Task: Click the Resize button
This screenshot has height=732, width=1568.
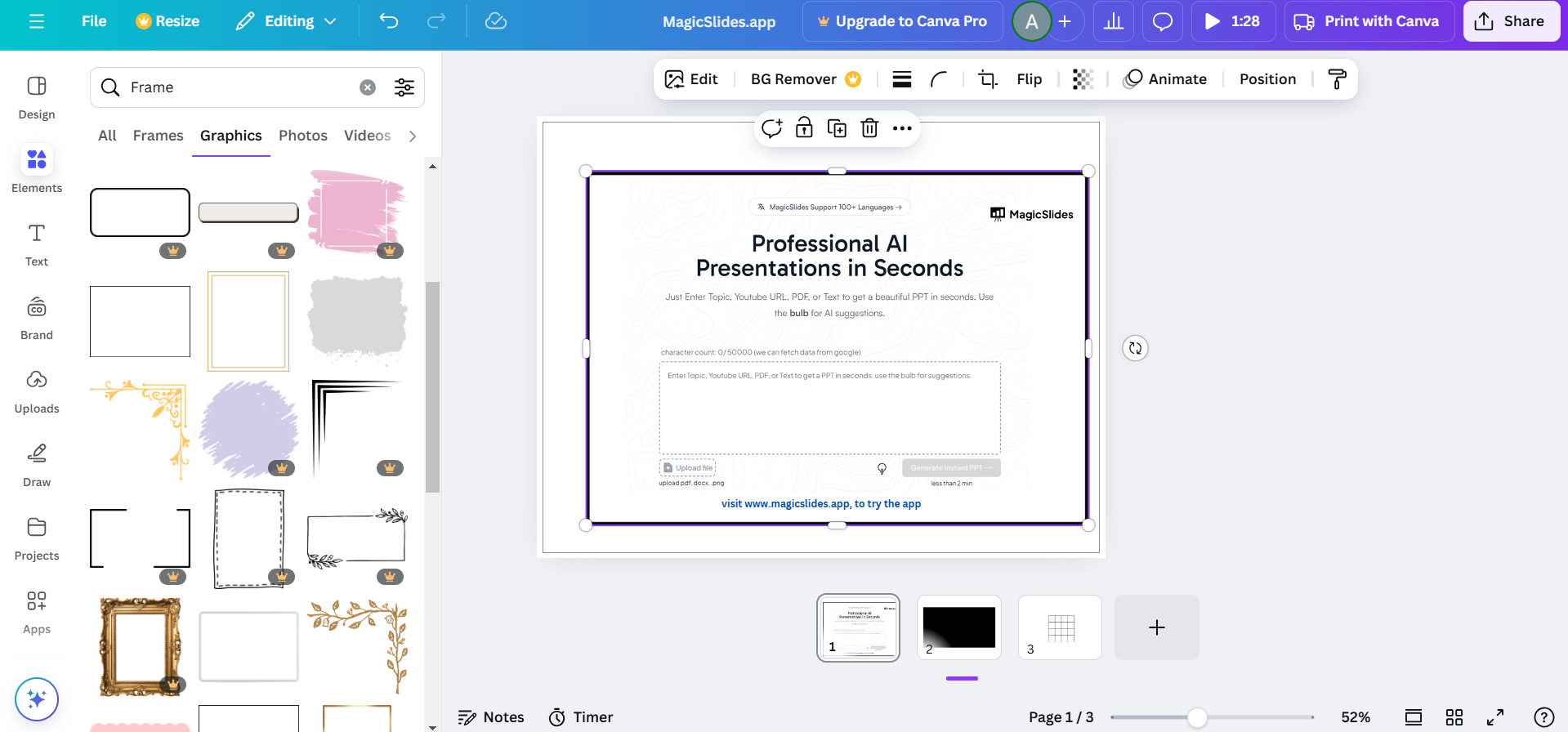Action: pos(168,21)
